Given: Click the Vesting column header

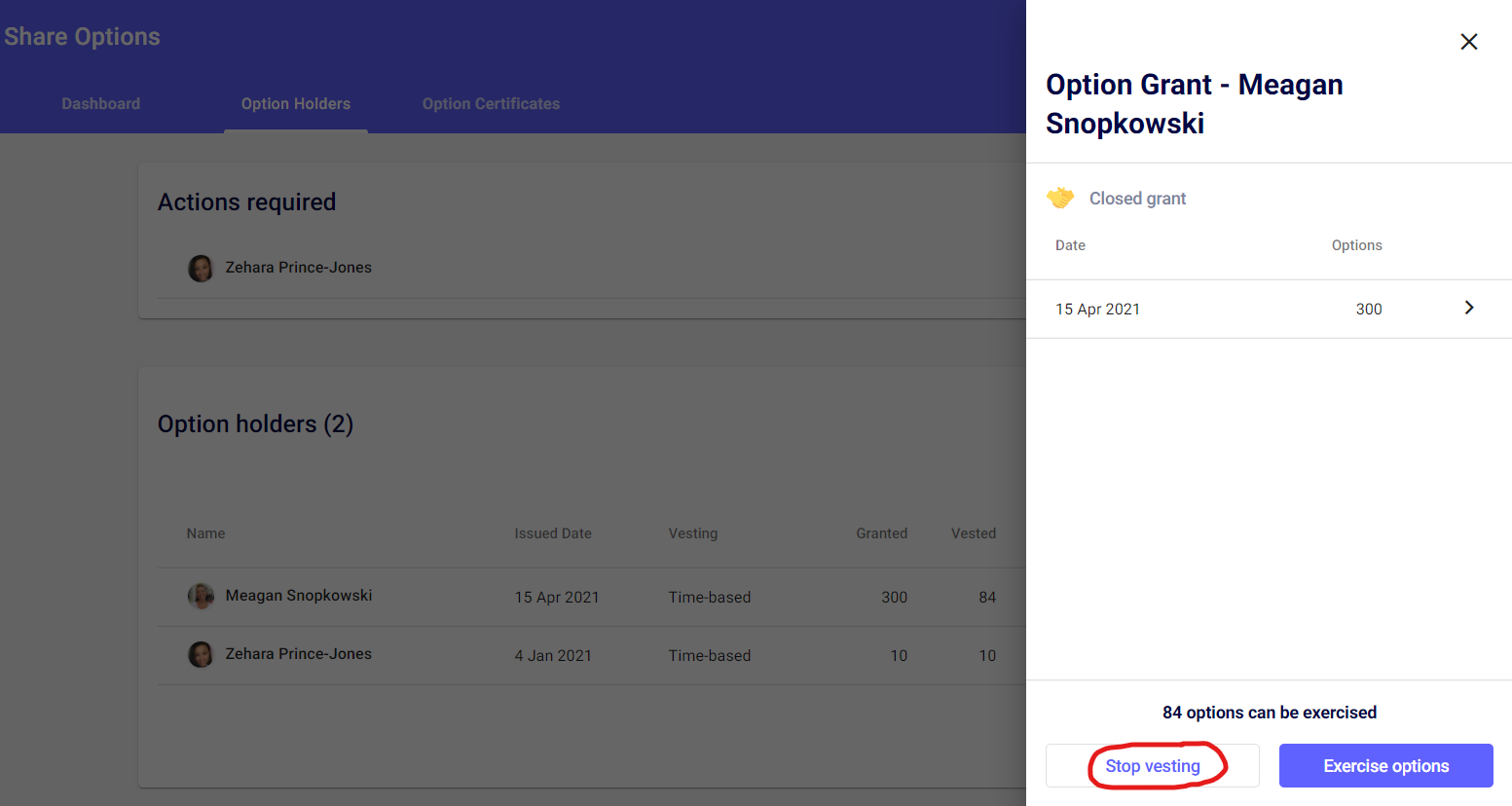Looking at the screenshot, I should click(x=693, y=533).
